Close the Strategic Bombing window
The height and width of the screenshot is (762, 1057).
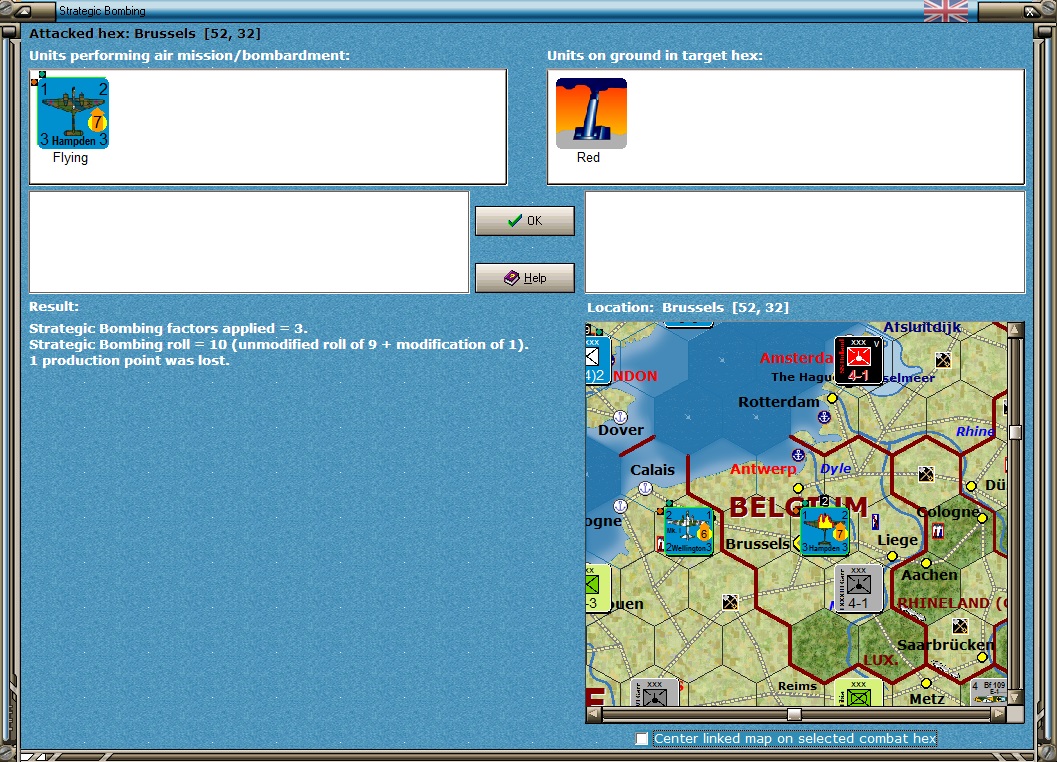click(1030, 11)
